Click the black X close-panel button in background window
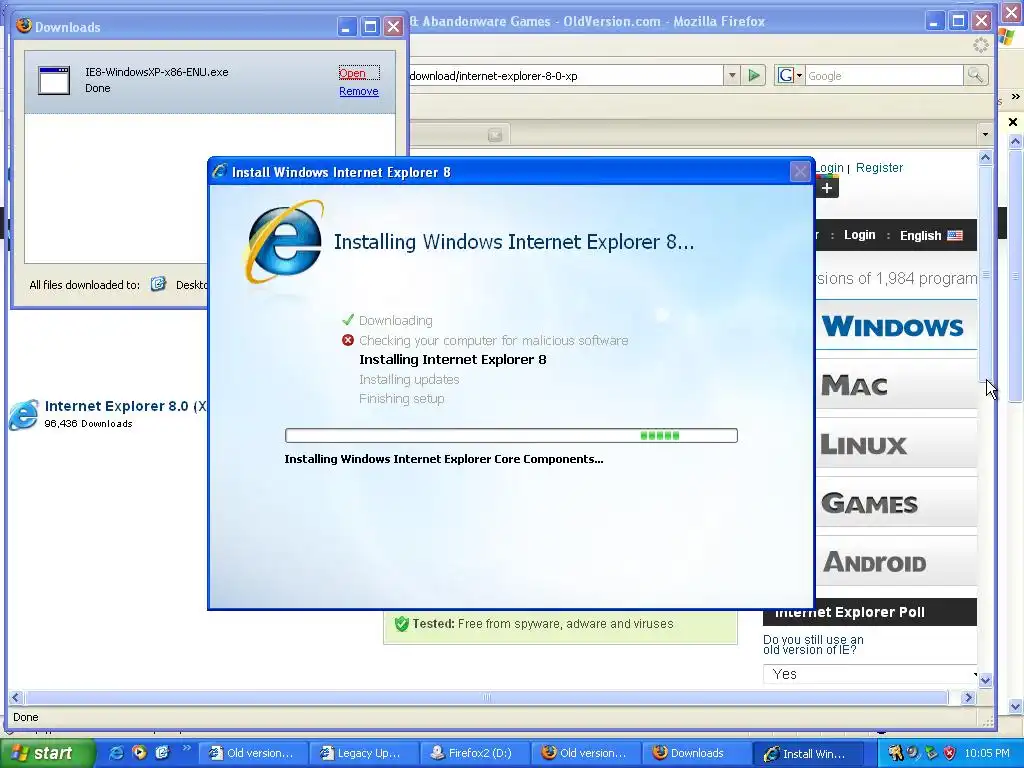This screenshot has width=1024, height=768. click(x=1013, y=121)
